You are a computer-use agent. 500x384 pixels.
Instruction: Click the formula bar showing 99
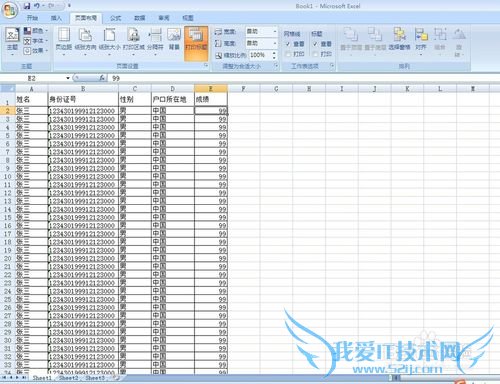[x=303, y=78]
